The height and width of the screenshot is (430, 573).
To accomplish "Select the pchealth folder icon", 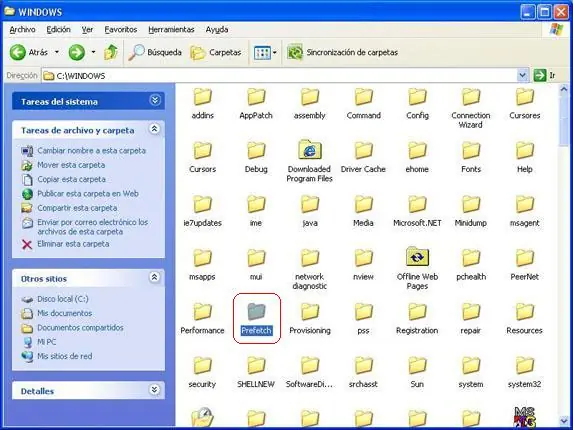I will (x=471, y=258).
